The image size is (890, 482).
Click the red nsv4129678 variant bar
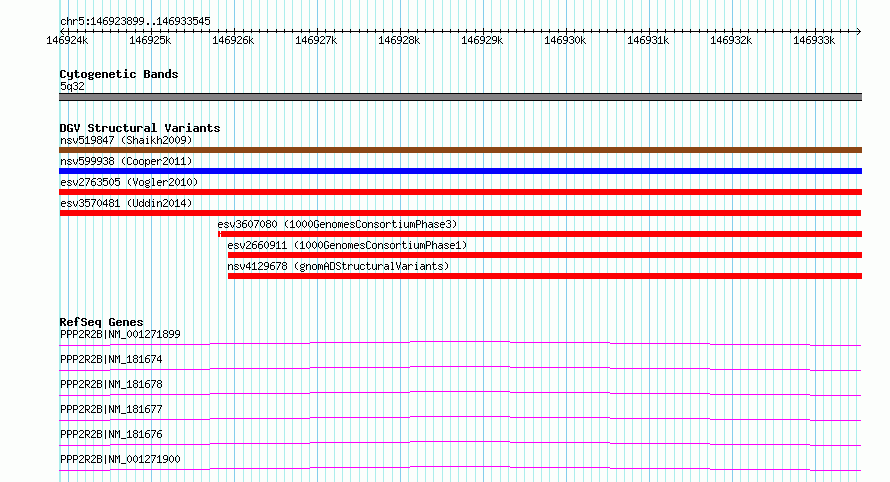point(545,276)
